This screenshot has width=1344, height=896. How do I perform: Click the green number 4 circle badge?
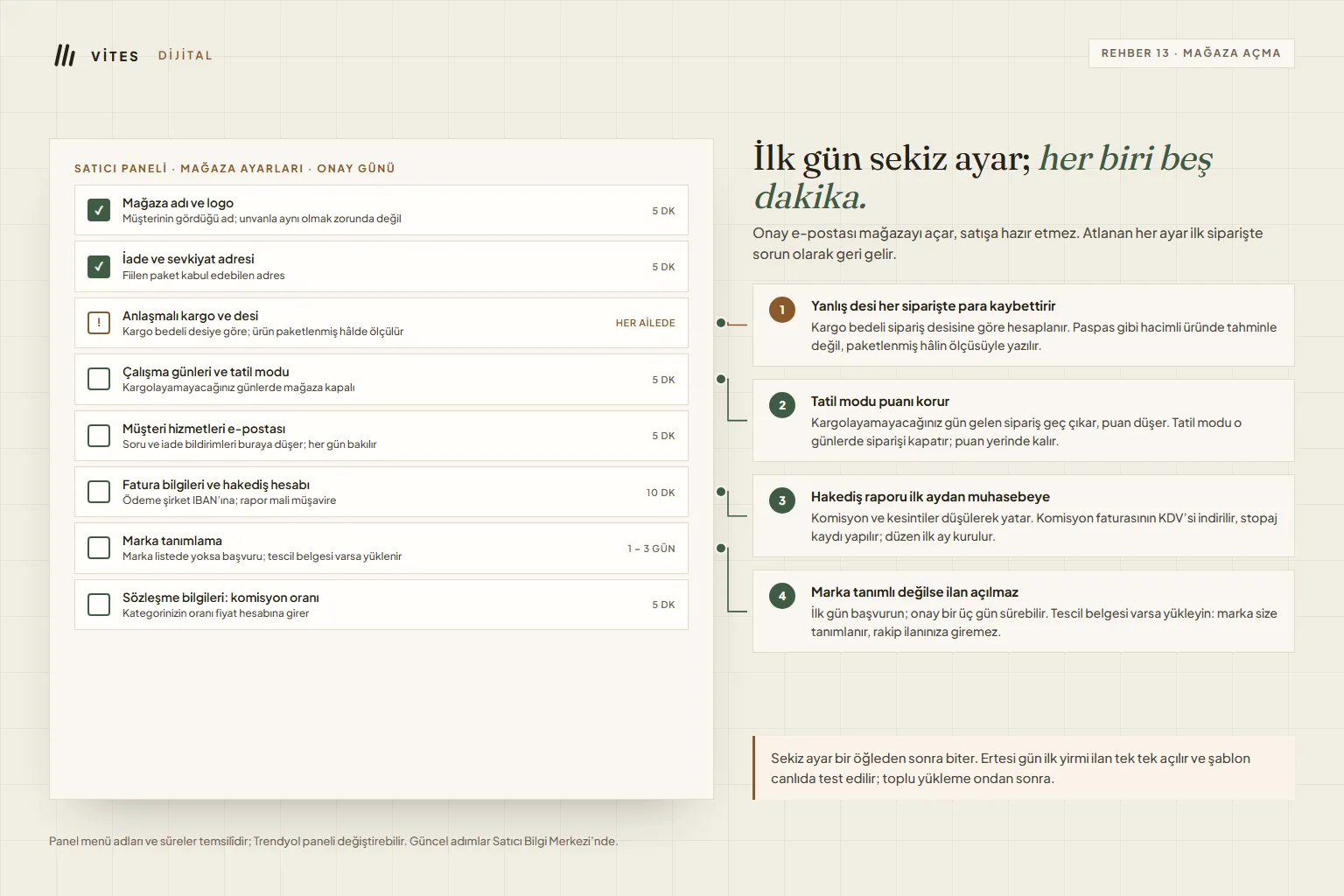[782, 596]
